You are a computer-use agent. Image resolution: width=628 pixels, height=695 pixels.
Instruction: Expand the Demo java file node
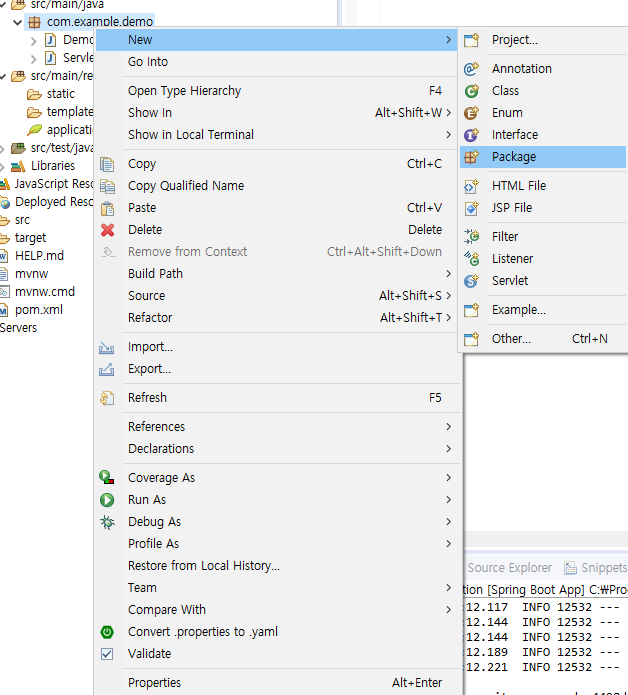34,41
